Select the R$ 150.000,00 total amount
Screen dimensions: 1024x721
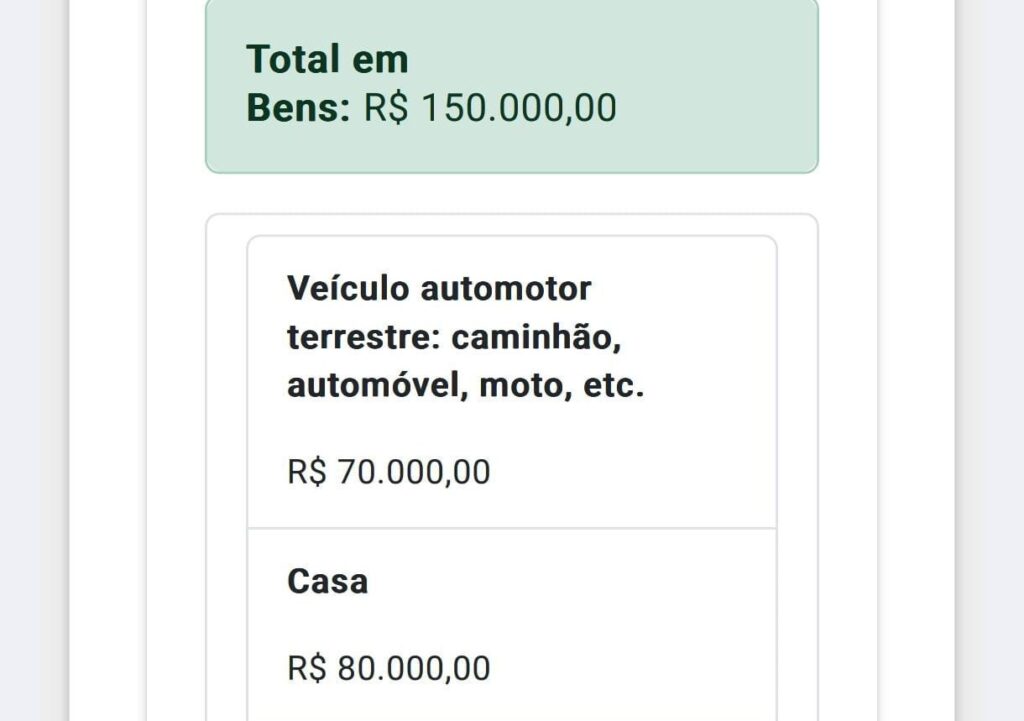pos(490,108)
